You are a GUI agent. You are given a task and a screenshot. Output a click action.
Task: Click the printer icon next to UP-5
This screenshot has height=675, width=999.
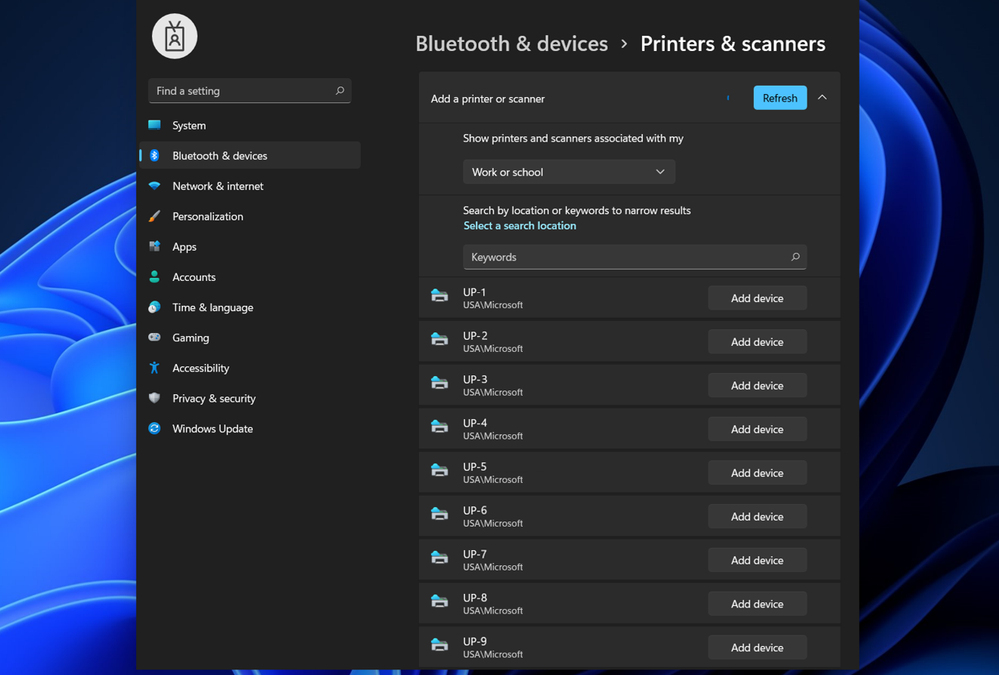pyautogui.click(x=440, y=470)
